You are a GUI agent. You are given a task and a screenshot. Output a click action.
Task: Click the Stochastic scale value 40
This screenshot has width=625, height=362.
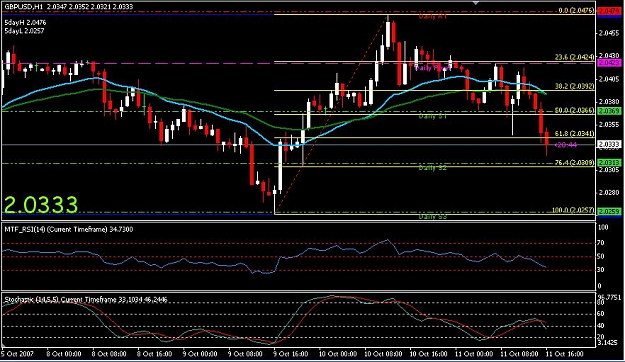point(601,326)
